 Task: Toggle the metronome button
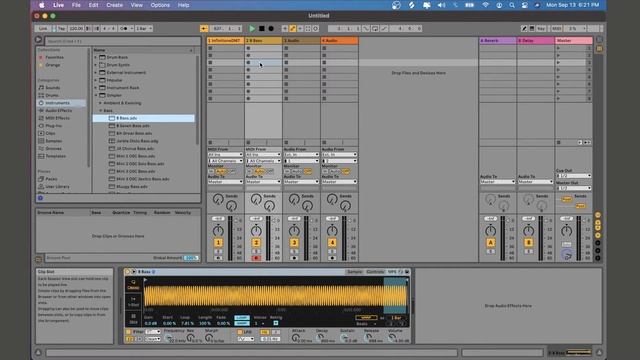pos(124,29)
